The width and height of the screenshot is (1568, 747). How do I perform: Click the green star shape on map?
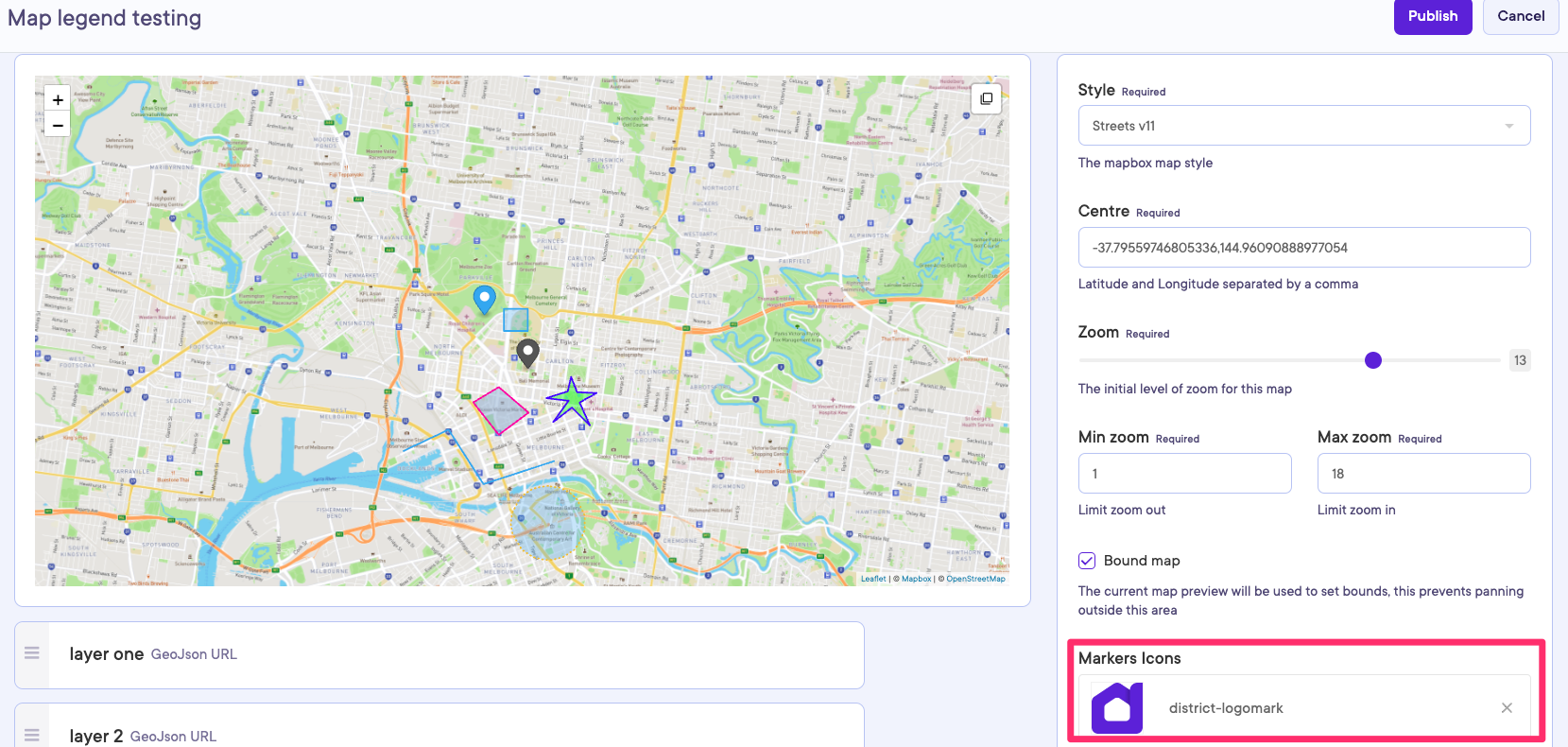(572, 401)
